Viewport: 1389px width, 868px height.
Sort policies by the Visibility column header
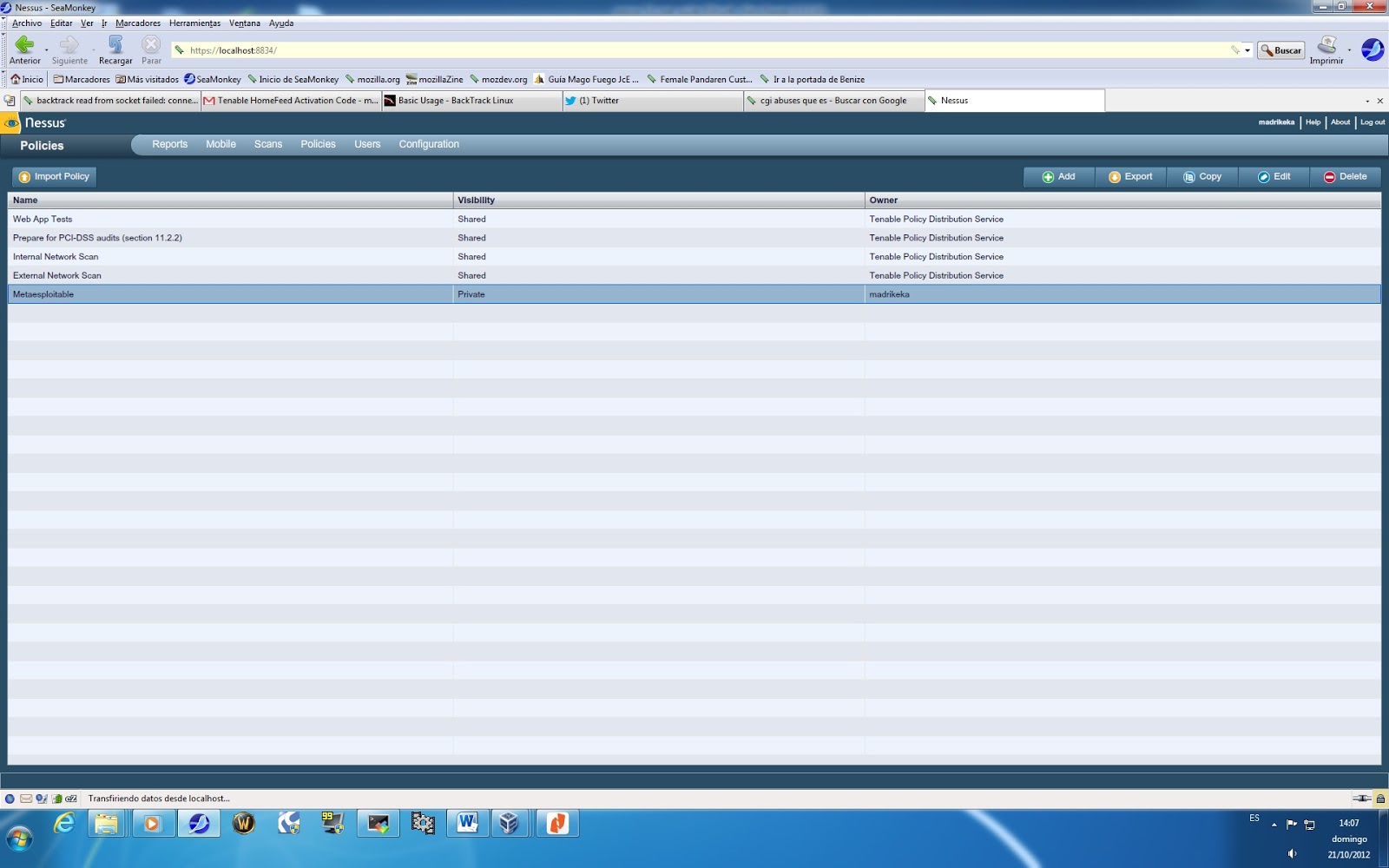click(x=659, y=201)
